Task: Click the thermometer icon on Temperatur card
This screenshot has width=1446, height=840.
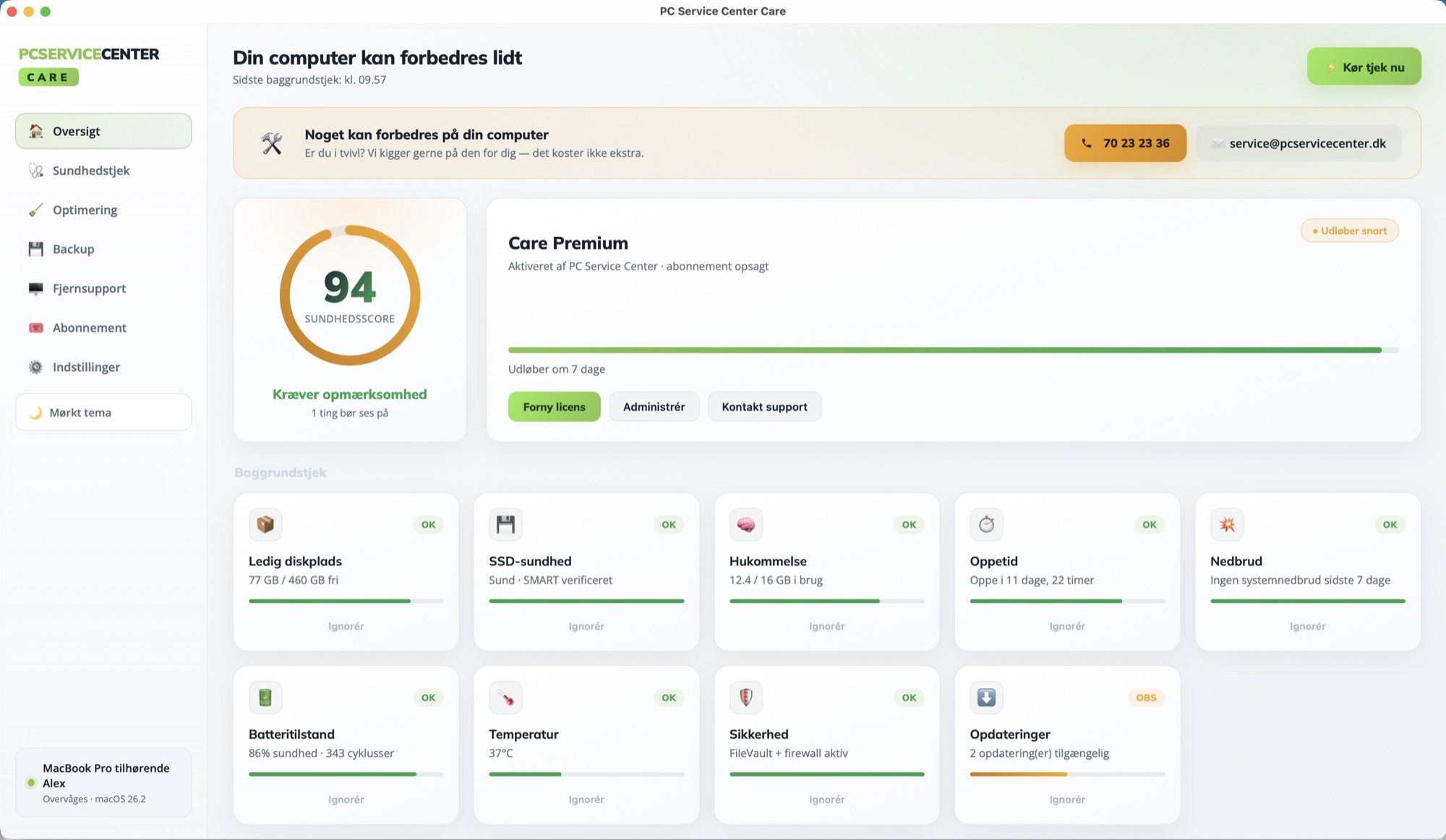Action: click(505, 697)
